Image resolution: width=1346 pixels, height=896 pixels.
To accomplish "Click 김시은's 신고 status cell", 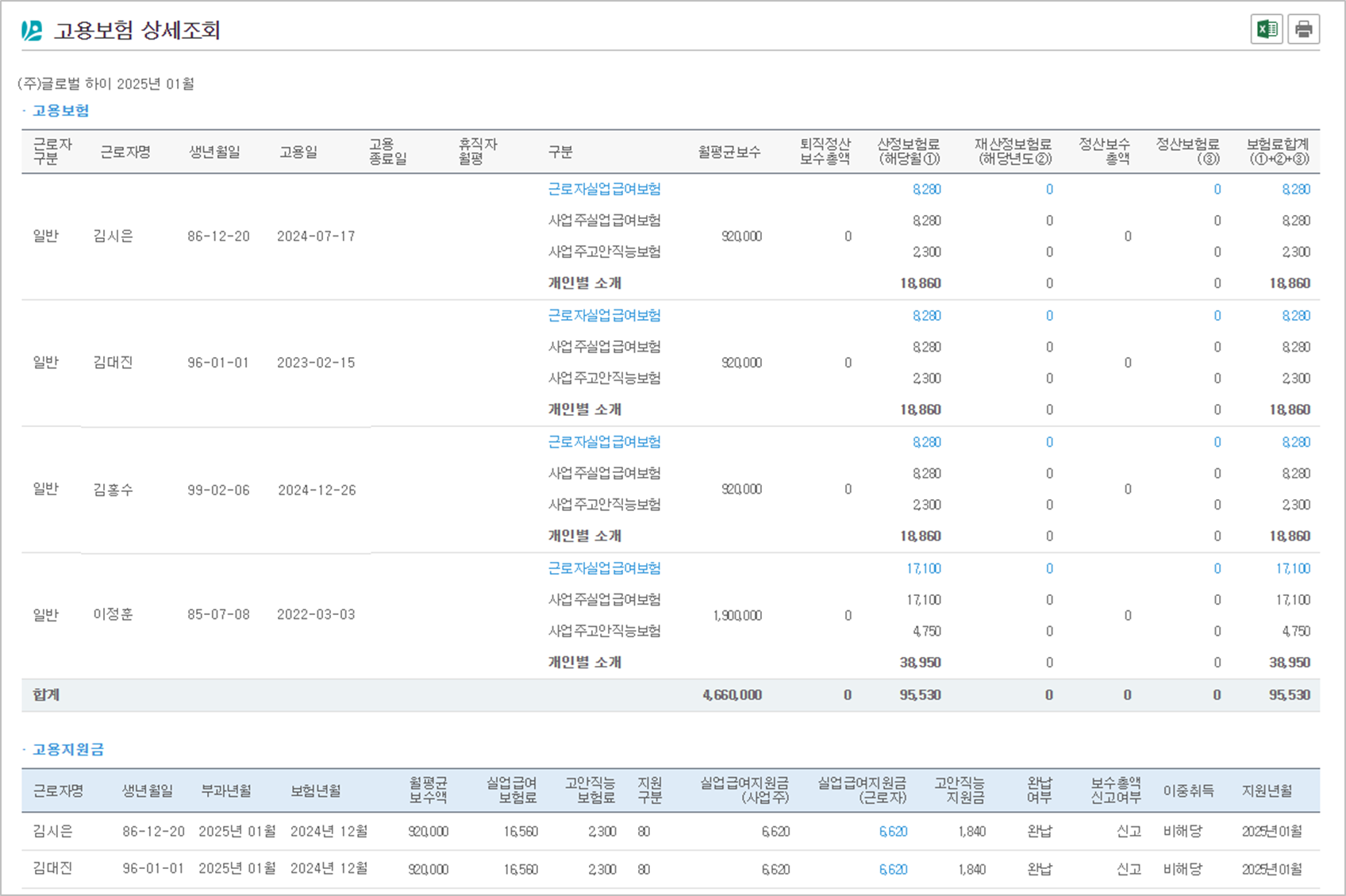I will 1129,831.
